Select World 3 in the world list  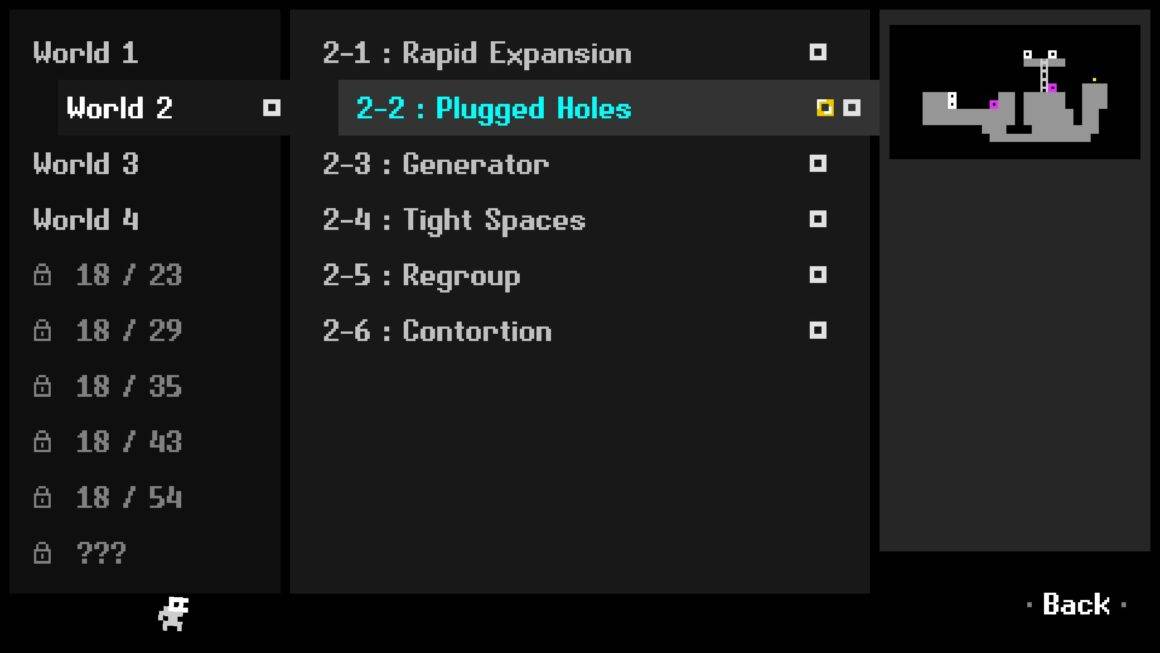pos(86,163)
